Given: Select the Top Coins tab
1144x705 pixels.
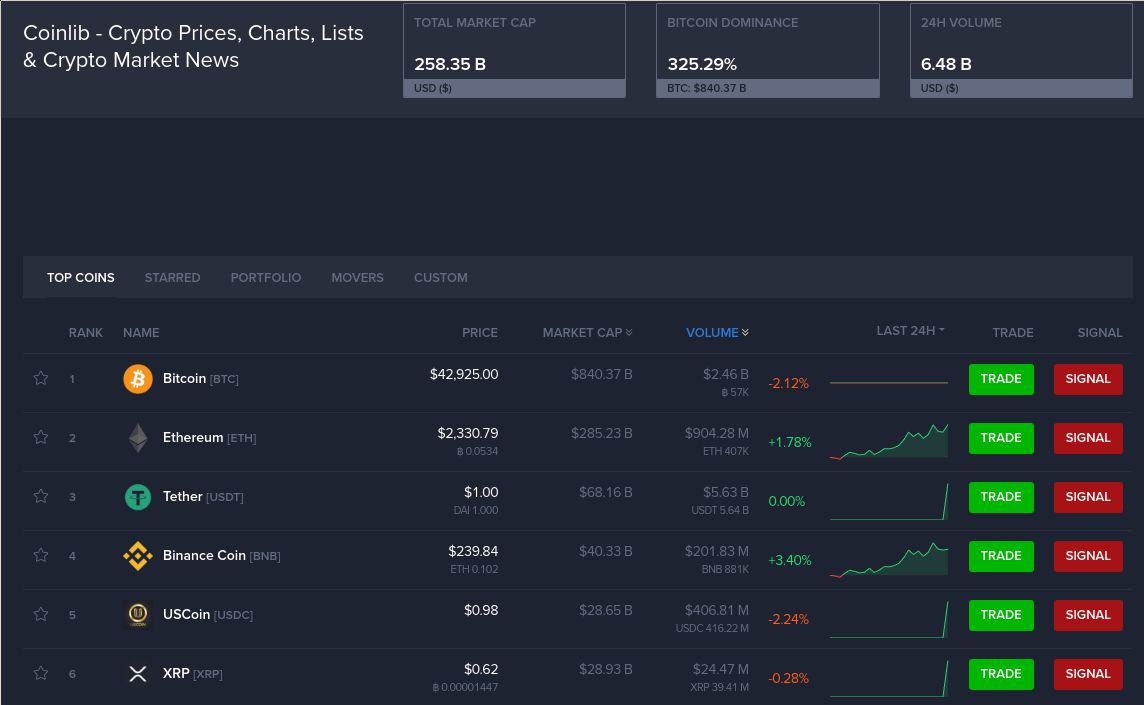Looking at the screenshot, I should tap(81, 277).
